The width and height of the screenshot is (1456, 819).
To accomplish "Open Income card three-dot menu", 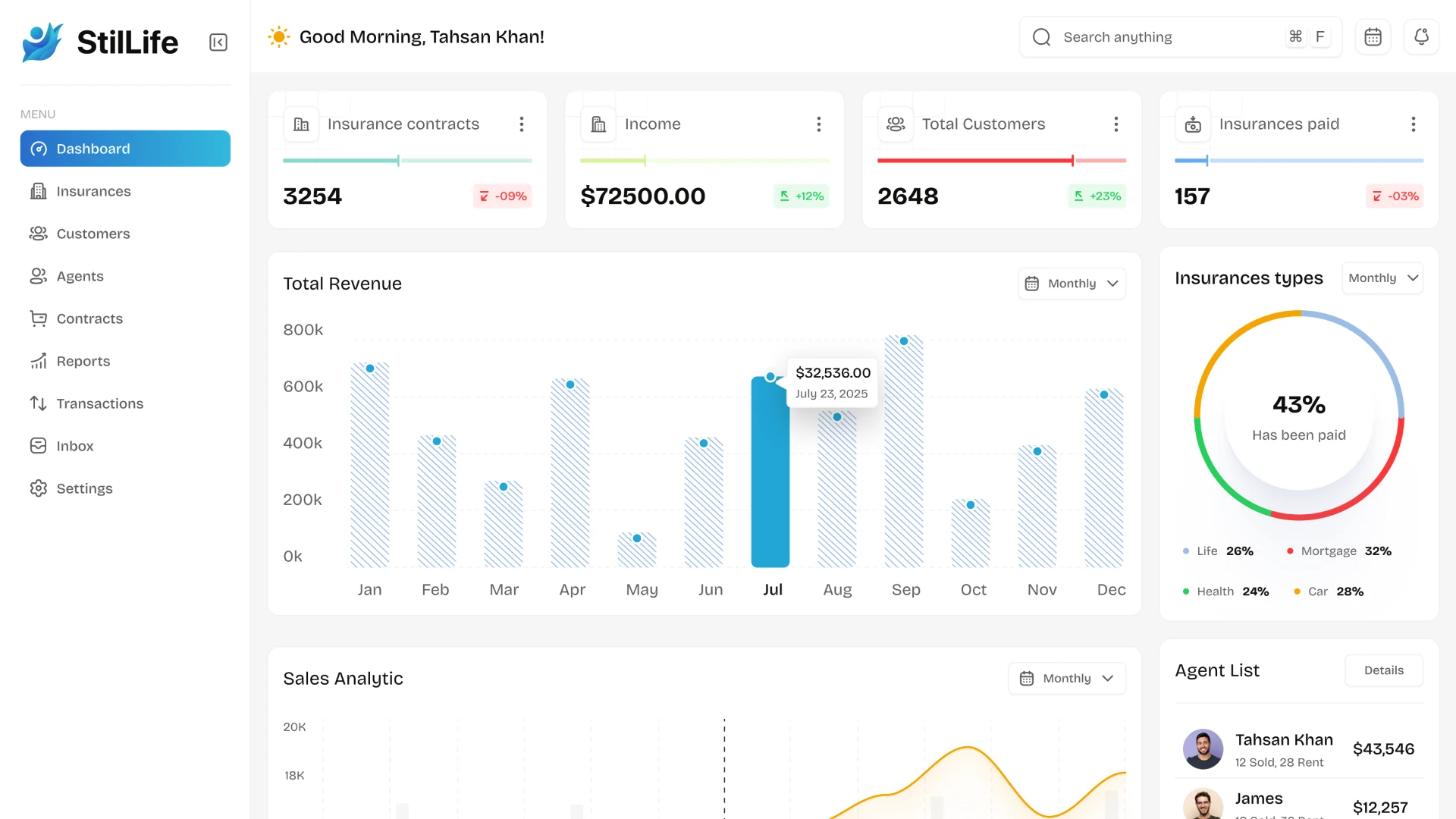I will pyautogui.click(x=819, y=124).
